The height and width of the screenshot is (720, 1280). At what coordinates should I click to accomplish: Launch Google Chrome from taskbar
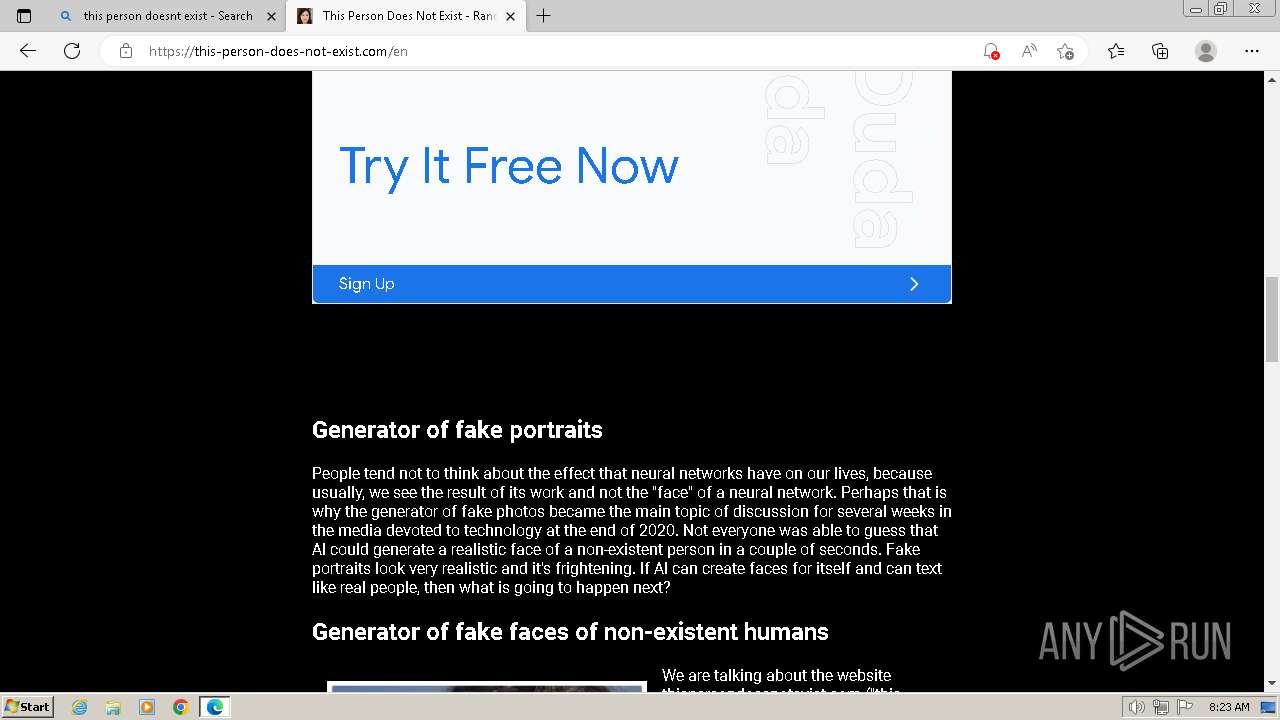(181, 707)
